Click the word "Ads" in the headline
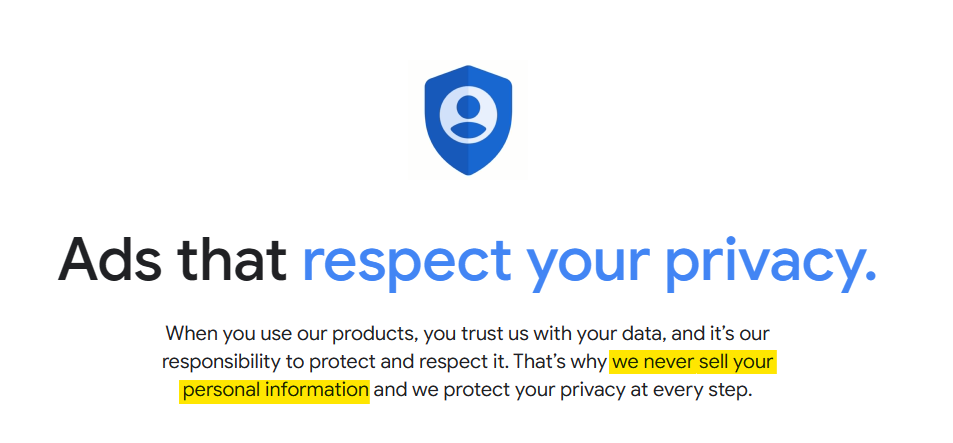This screenshot has width=953, height=443. pos(110,260)
